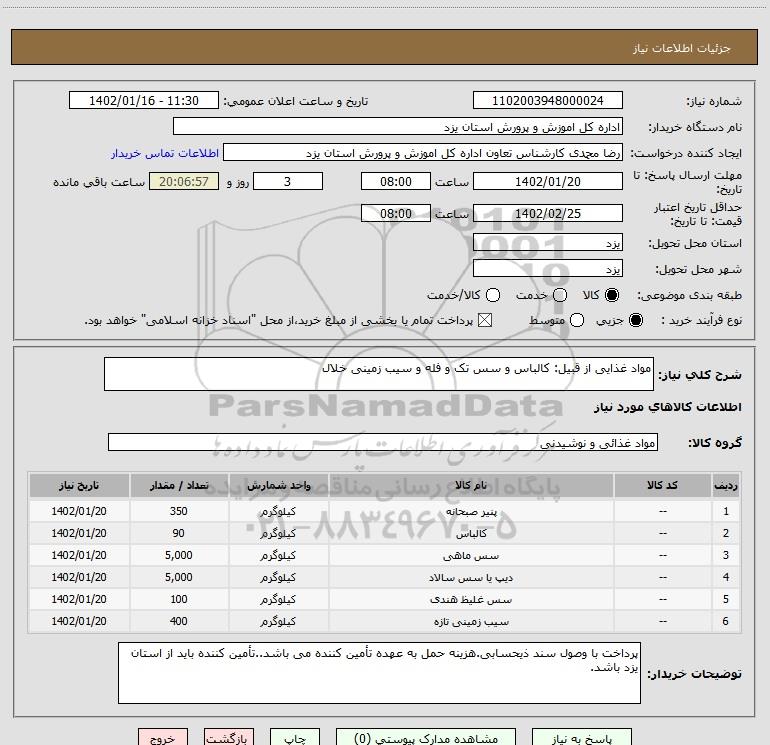Click the buyer organization name field
This screenshot has width=770, height=745.
[x=398, y=126]
